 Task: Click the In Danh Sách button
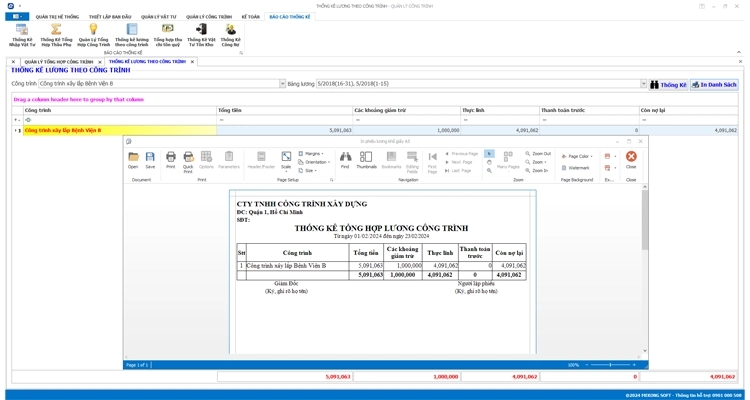tap(714, 85)
